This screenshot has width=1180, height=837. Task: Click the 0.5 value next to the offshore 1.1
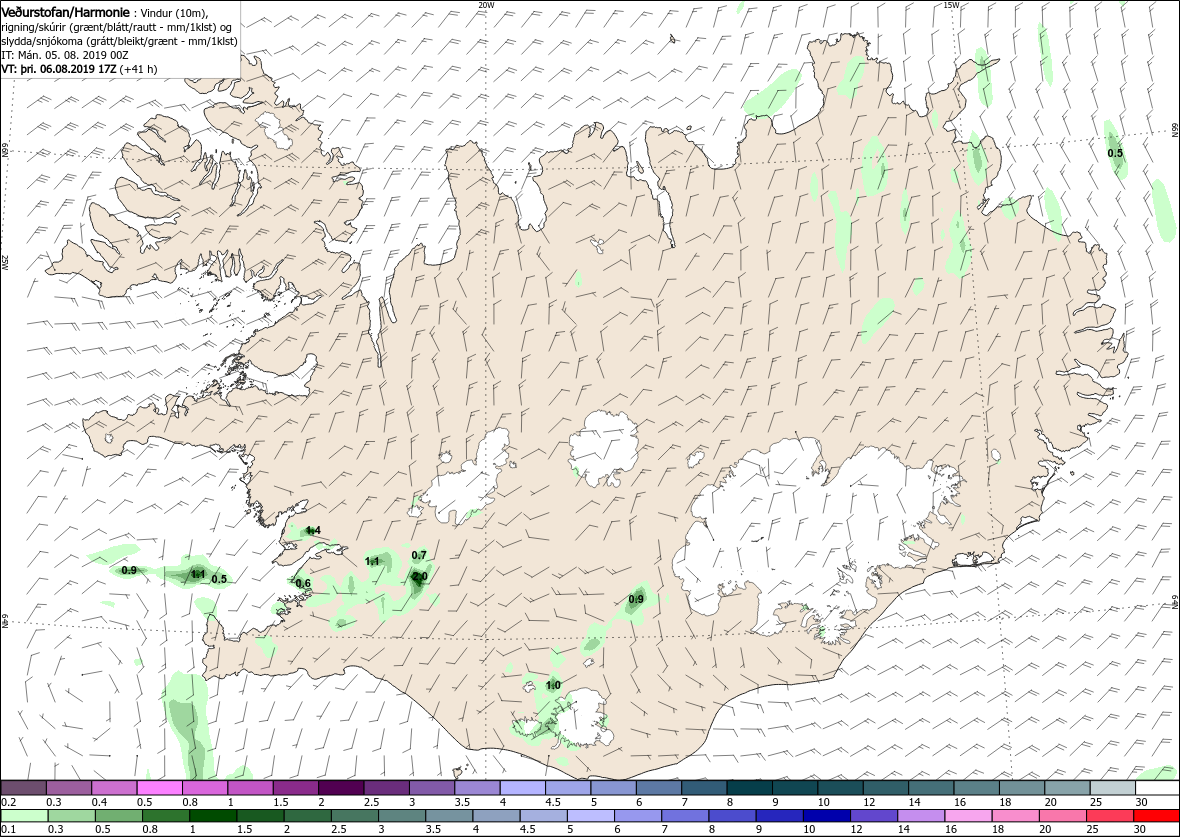(x=219, y=580)
